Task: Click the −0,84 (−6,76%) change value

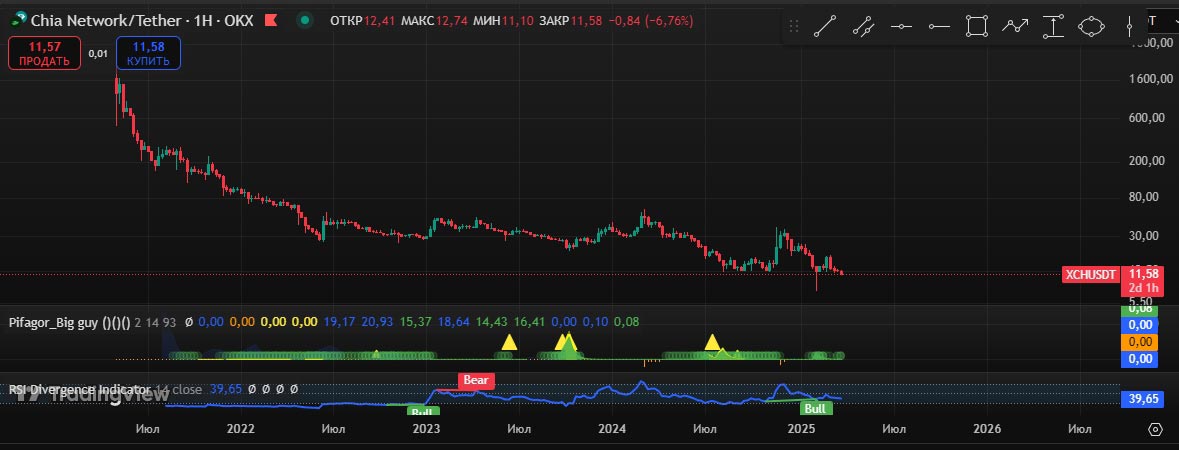Action: tap(650, 20)
